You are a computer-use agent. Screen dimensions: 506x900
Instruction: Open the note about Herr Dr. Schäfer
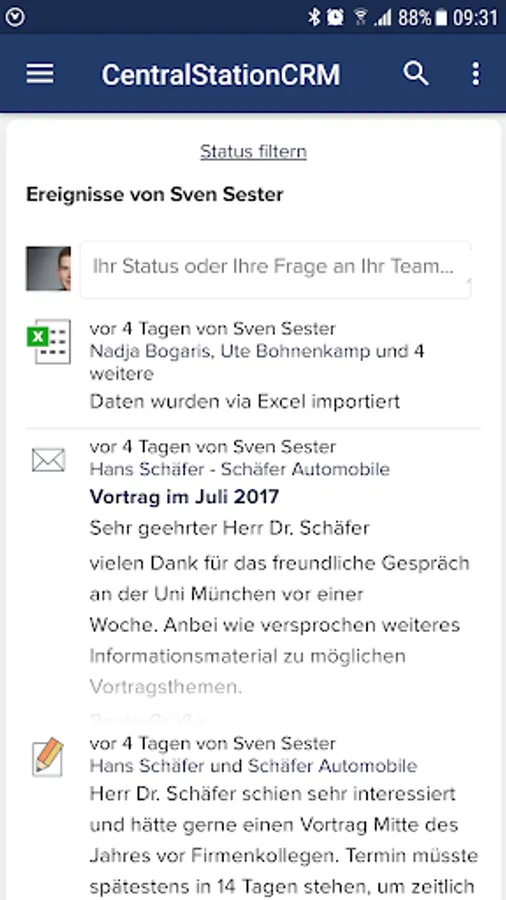click(284, 841)
